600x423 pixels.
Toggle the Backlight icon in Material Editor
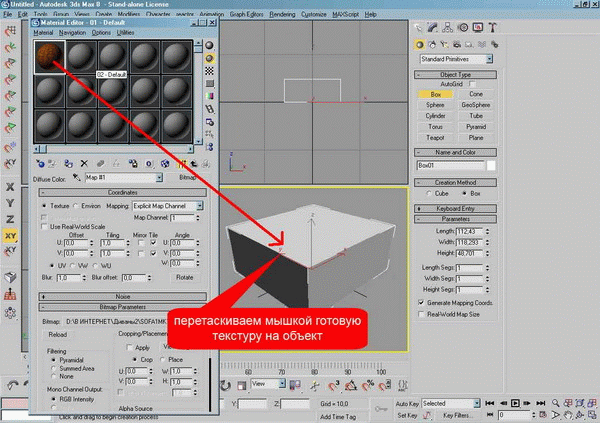click(210, 58)
